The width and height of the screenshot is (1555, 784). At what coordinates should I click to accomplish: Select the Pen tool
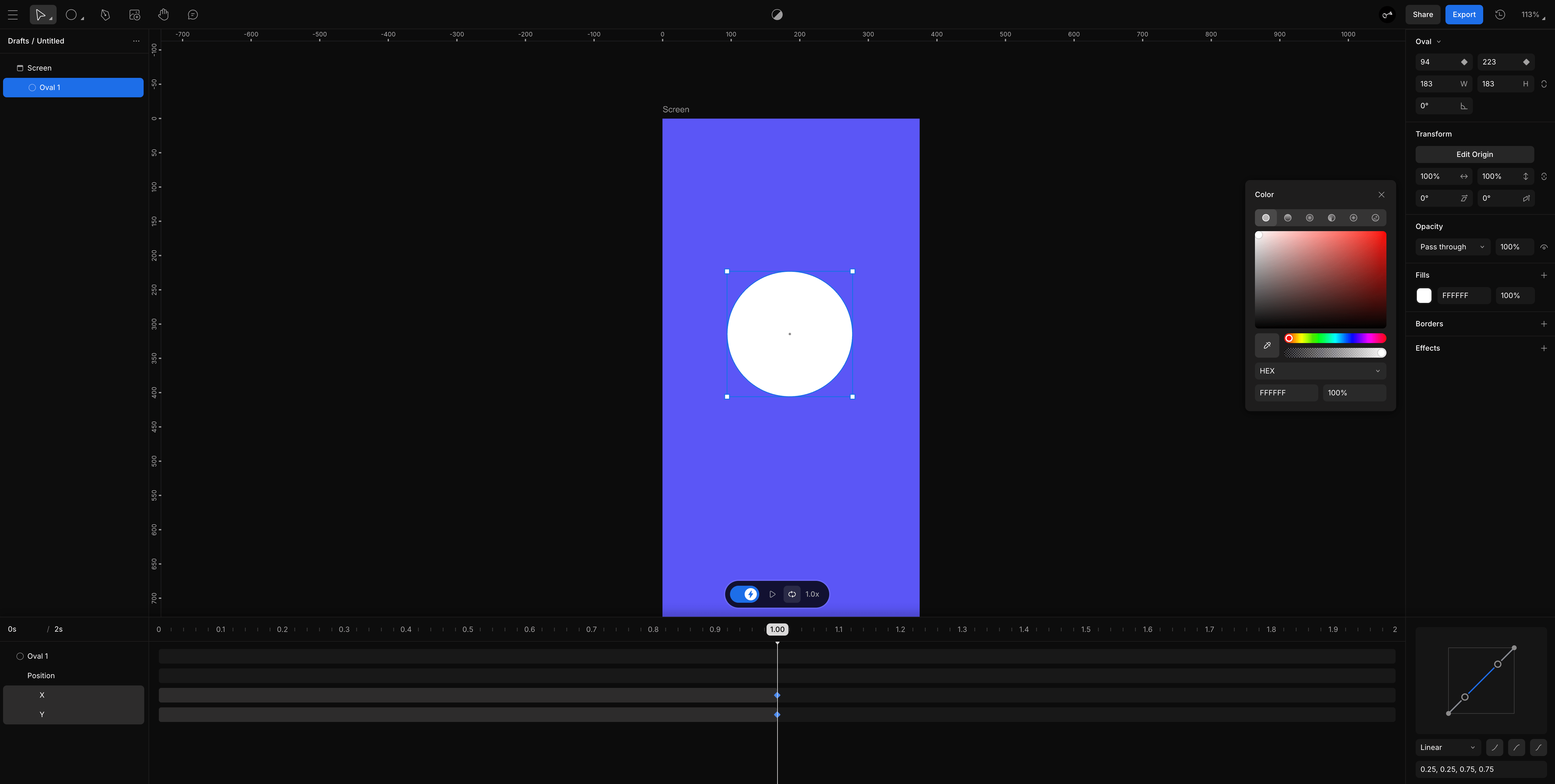[105, 15]
